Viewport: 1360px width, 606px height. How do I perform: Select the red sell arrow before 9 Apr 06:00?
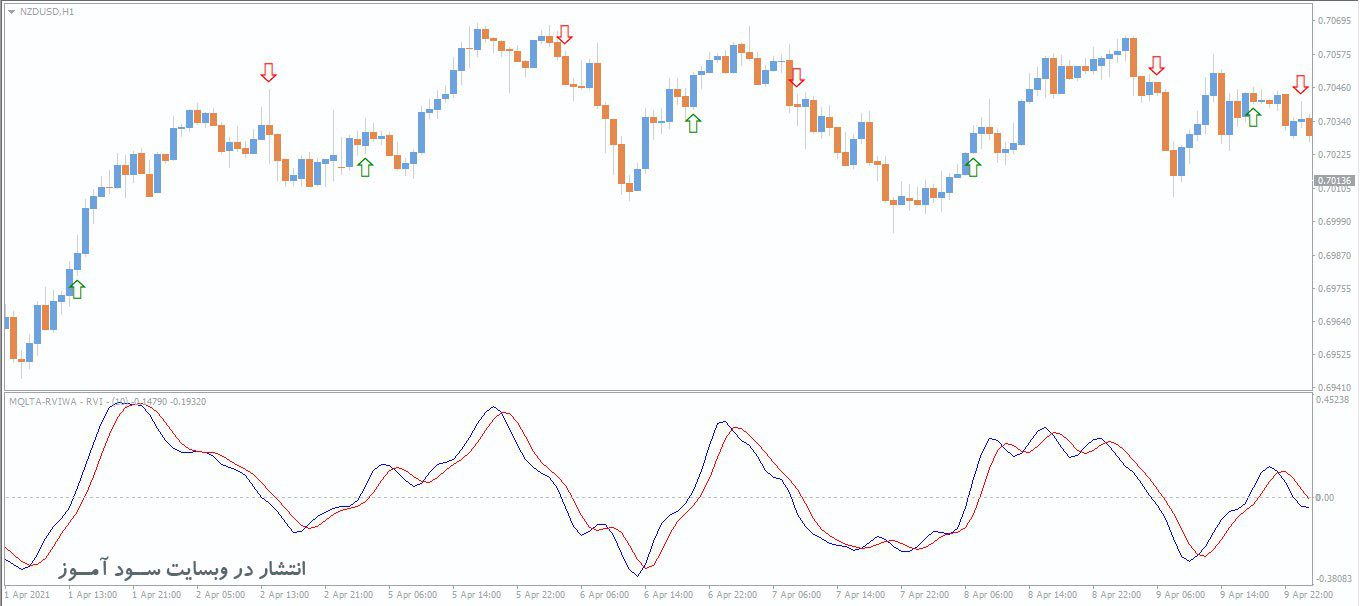(x=1157, y=66)
